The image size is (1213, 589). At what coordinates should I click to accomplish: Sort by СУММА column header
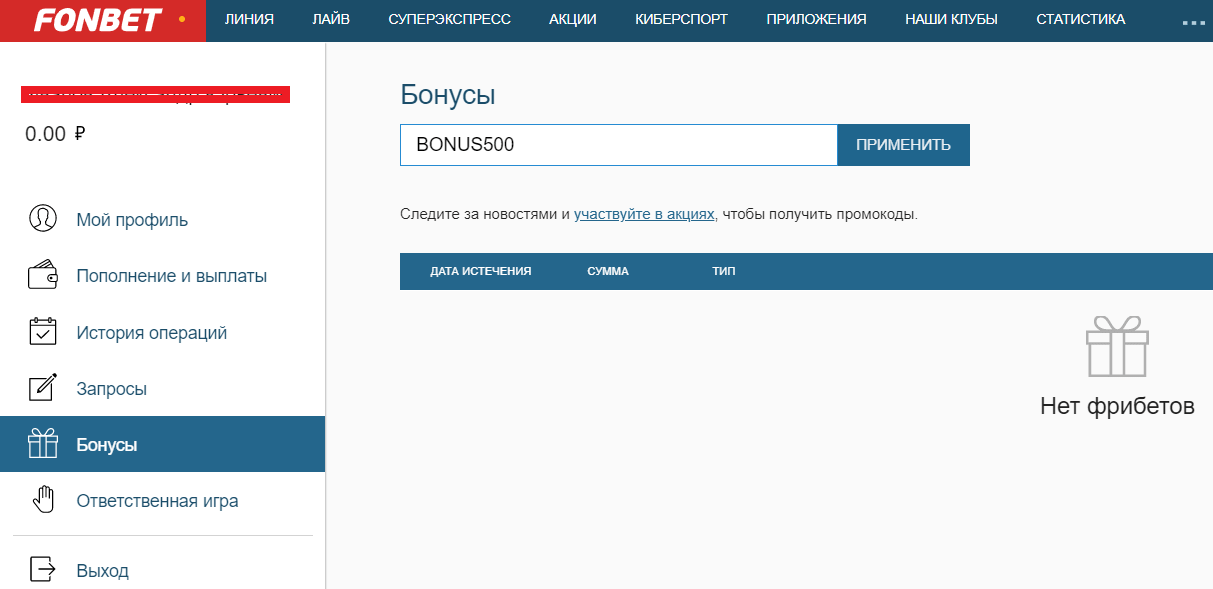click(608, 271)
